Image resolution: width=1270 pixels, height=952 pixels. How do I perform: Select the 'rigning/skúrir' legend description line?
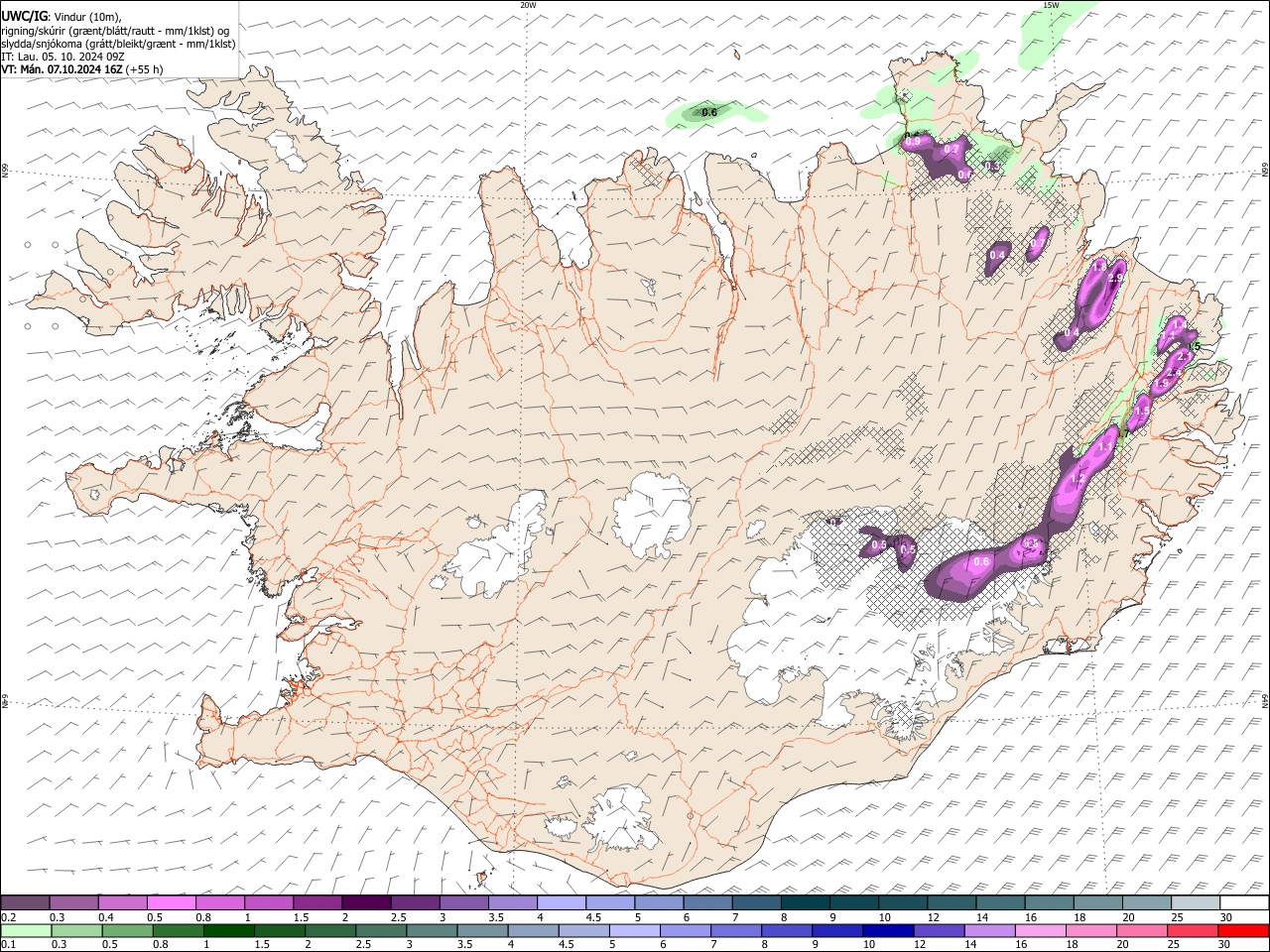pyautogui.click(x=115, y=31)
